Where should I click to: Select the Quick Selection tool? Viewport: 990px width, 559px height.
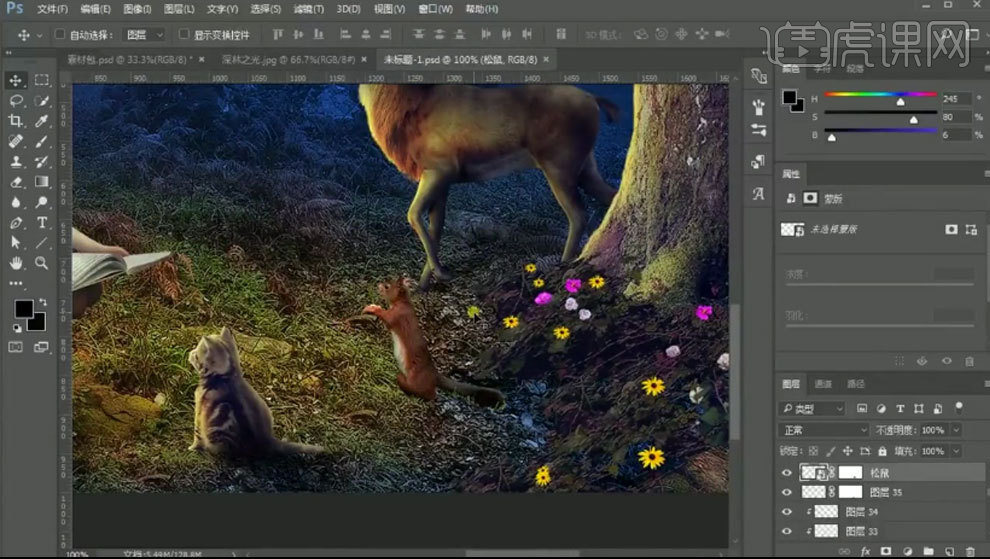(x=42, y=100)
